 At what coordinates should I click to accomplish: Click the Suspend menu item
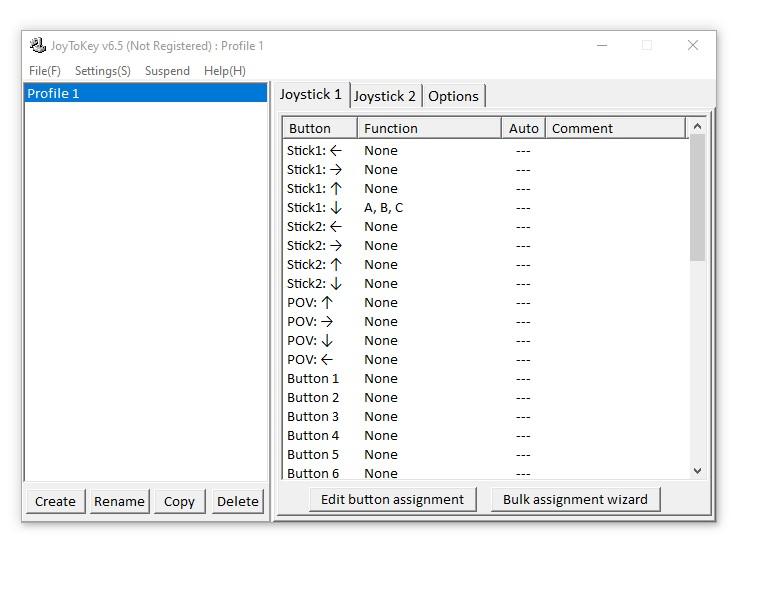point(167,71)
